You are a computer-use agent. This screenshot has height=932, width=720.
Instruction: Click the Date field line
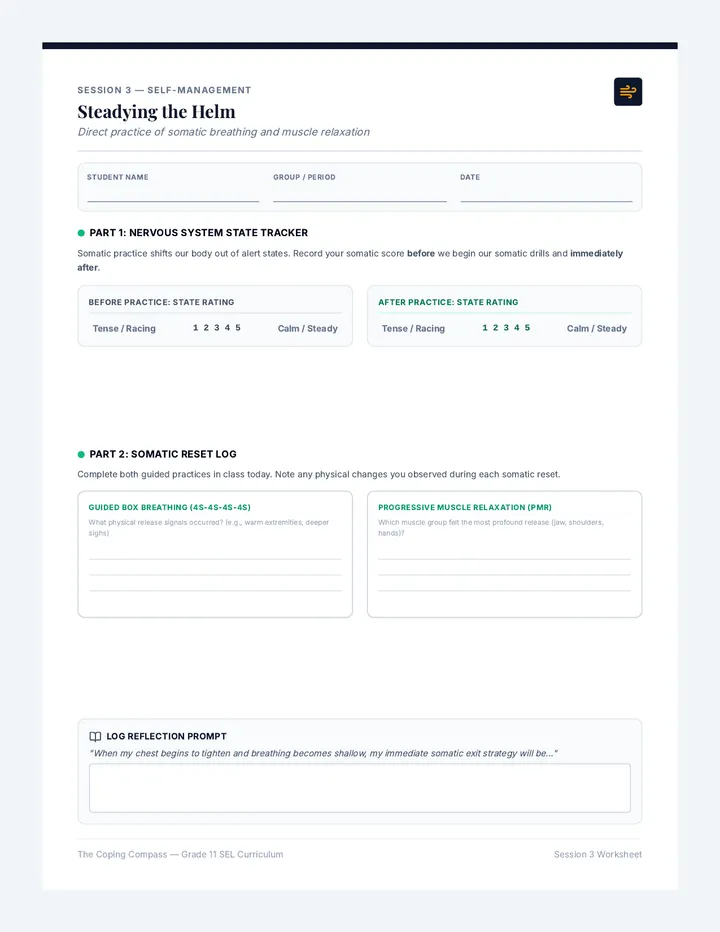point(546,194)
